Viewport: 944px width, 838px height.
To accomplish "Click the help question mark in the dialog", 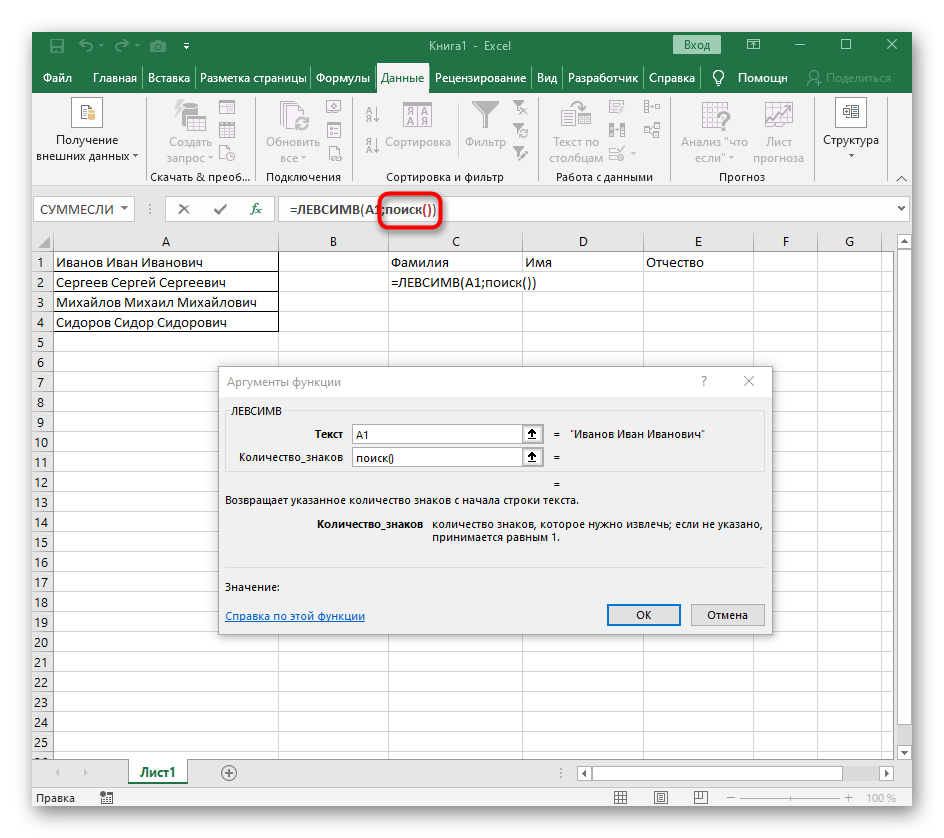I will coord(704,381).
